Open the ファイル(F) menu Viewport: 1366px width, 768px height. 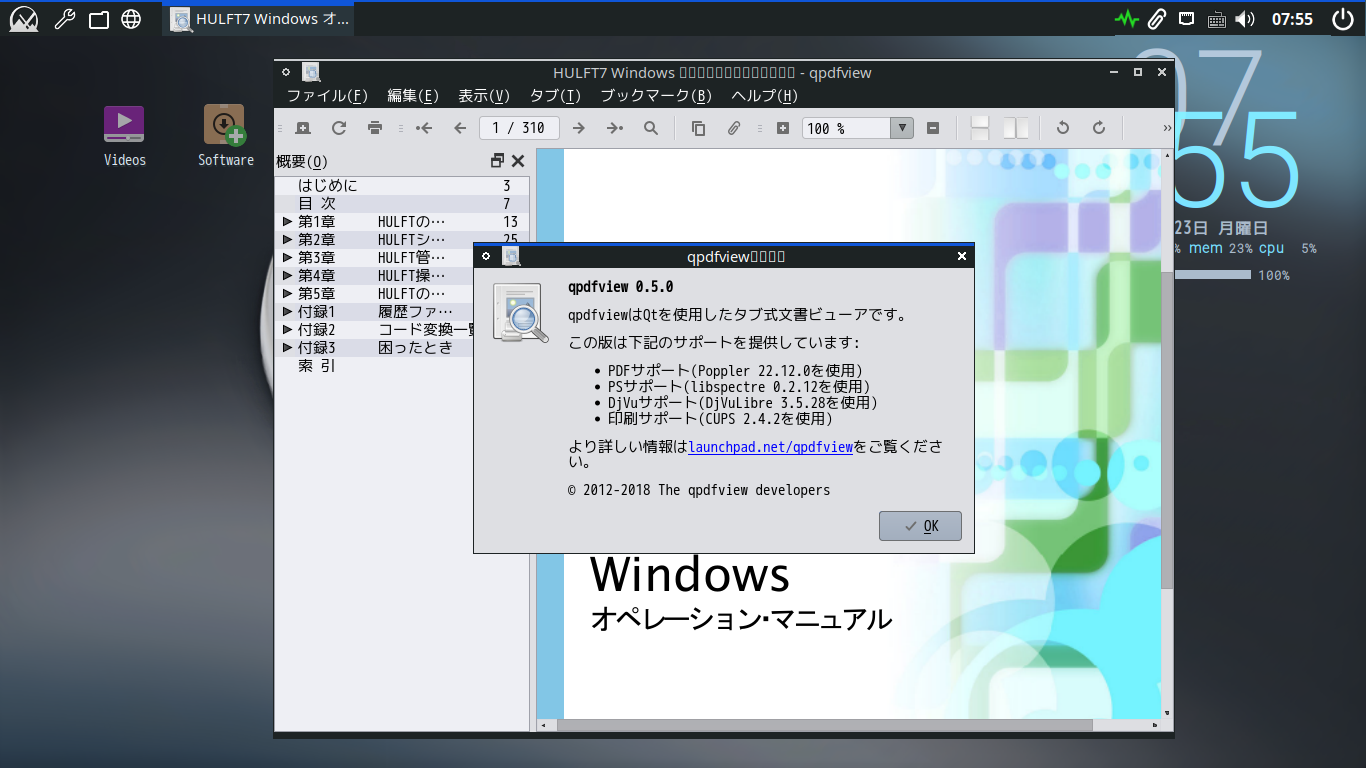(x=327, y=96)
